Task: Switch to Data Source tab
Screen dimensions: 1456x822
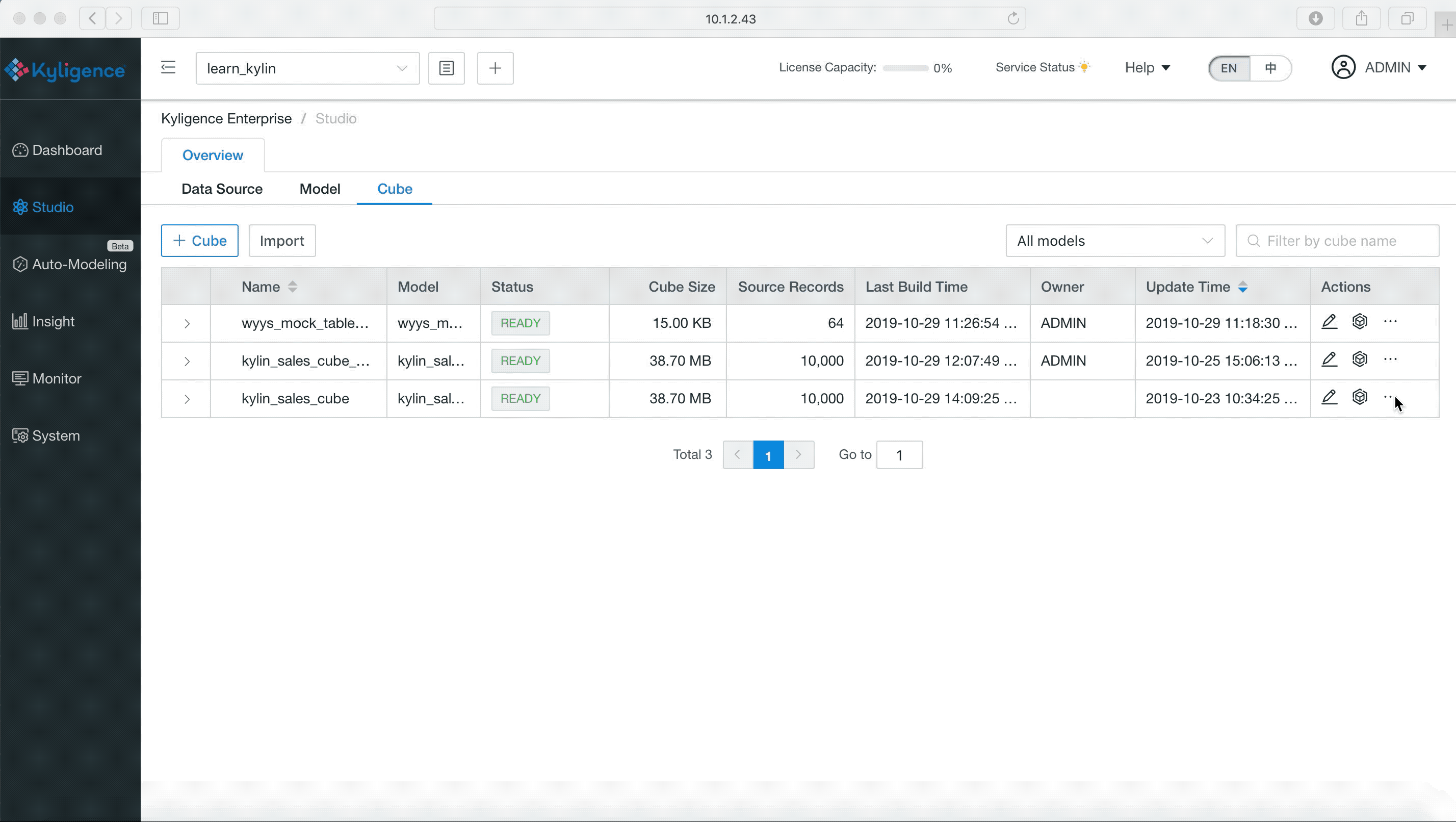Action: click(222, 189)
